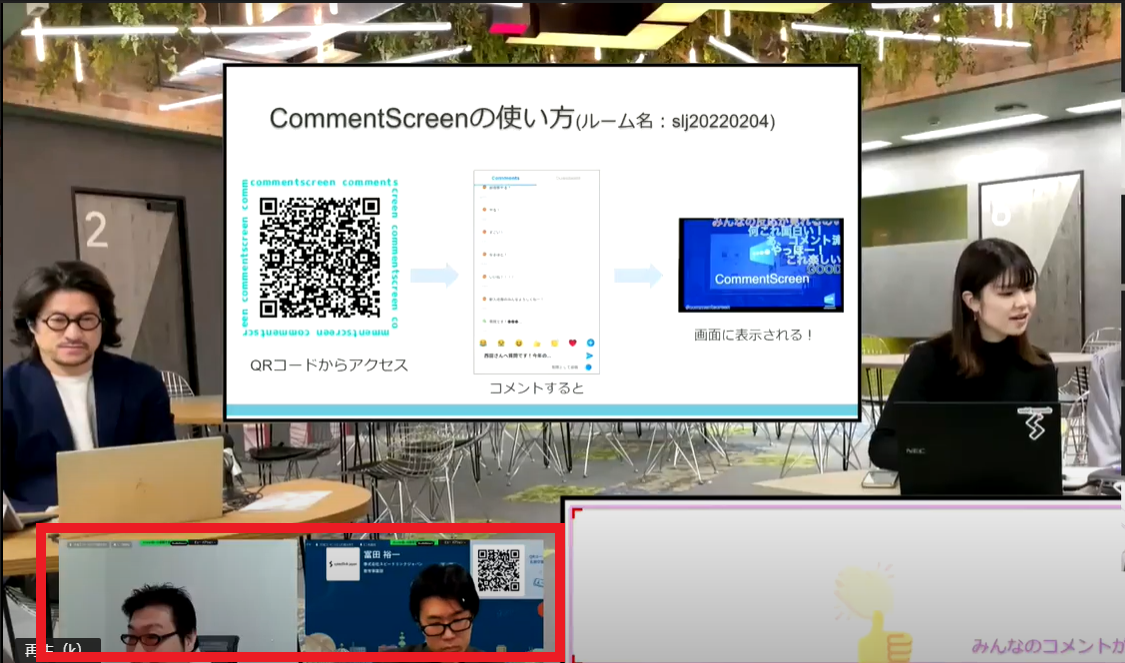This screenshot has width=1125, height=663.
Task: Click the large CommentScreen QR code on the slide
Action: tap(320, 258)
